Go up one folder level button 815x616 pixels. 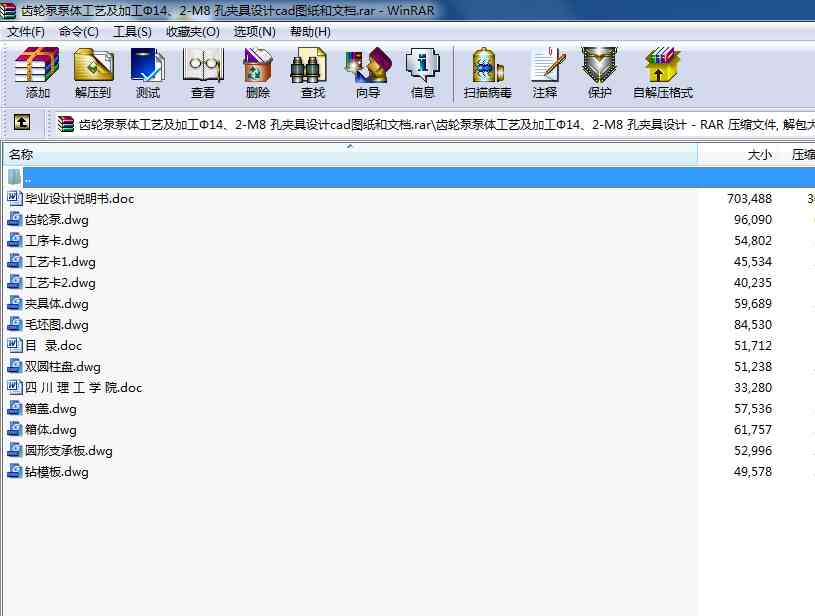pos(22,124)
